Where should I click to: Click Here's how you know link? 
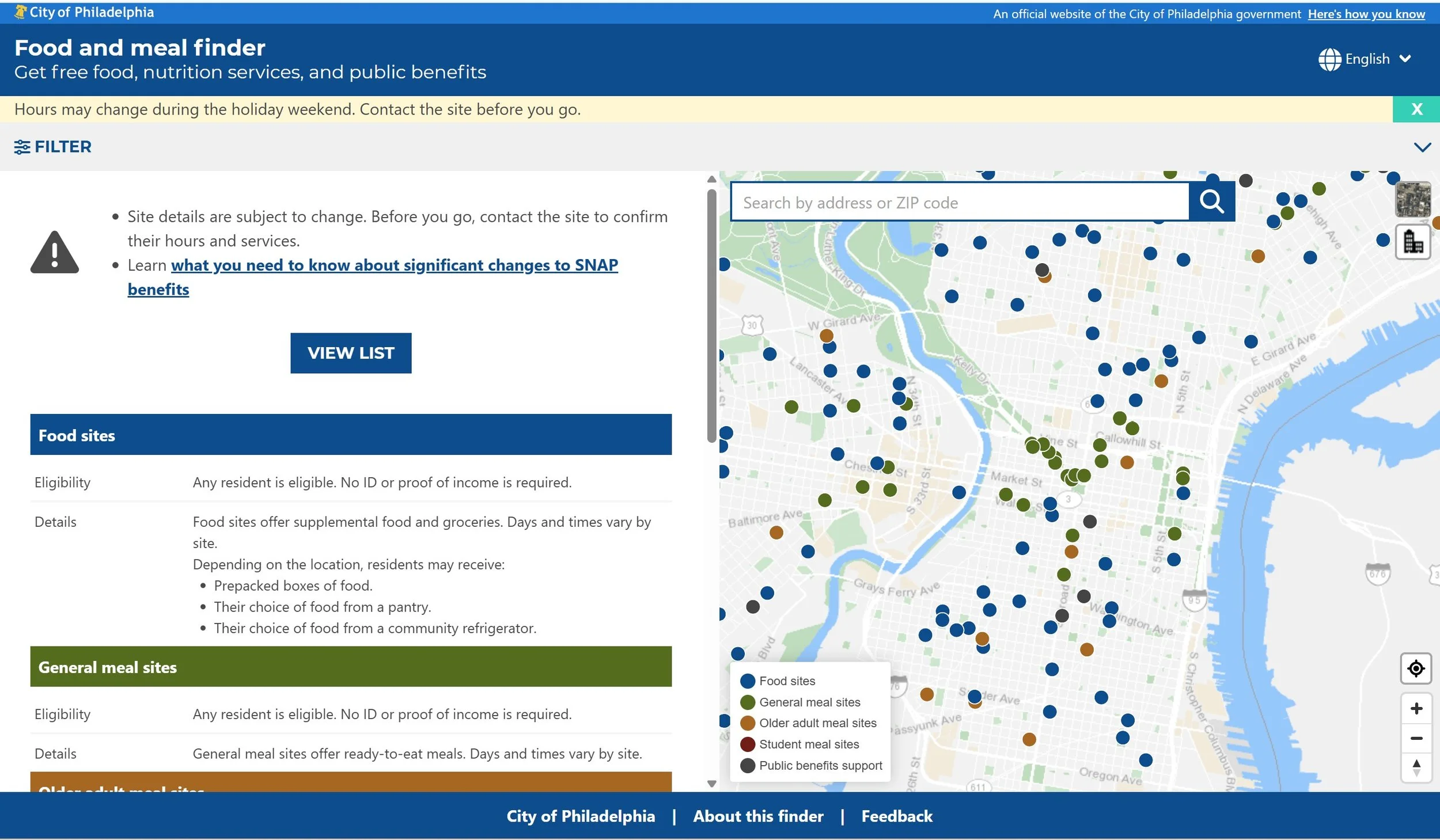1366,14
